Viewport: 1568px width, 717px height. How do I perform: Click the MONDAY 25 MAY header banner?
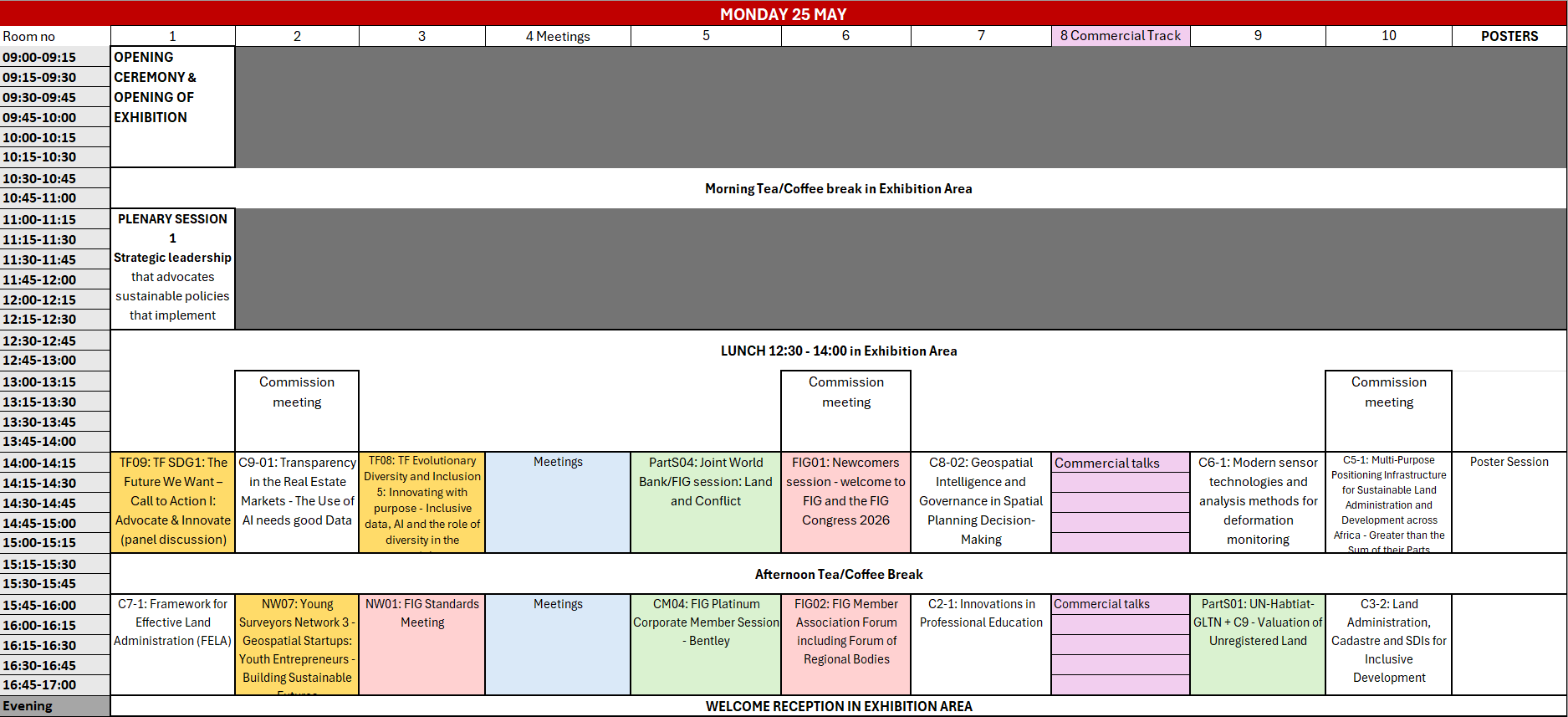click(783, 13)
